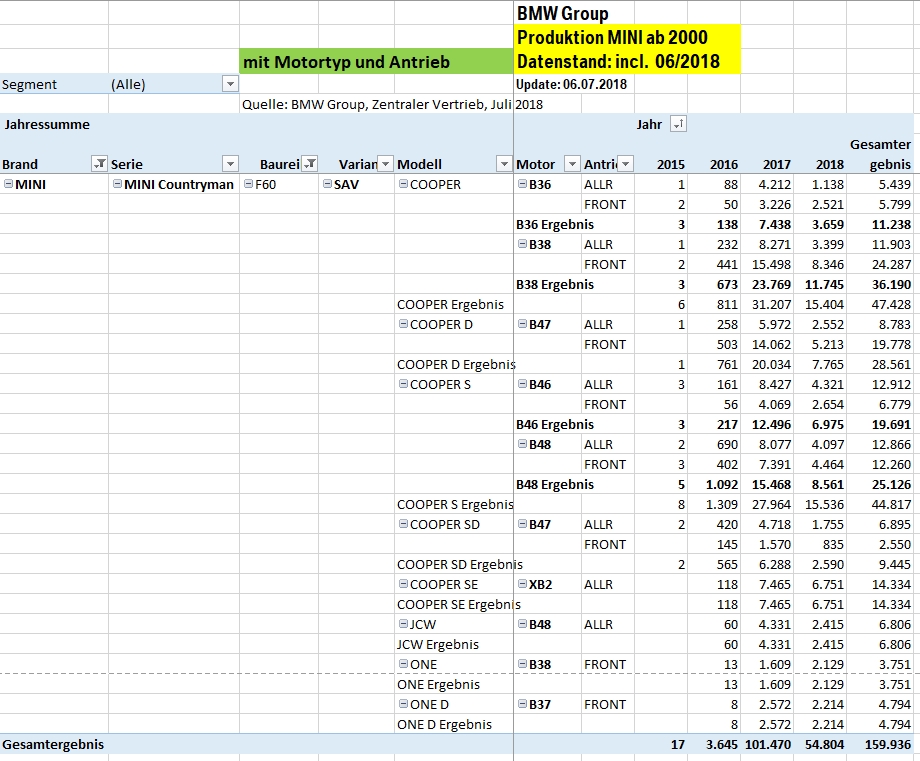920x761 pixels.
Task: Click the 2018 year column header
Action: pyautogui.click(x=830, y=164)
